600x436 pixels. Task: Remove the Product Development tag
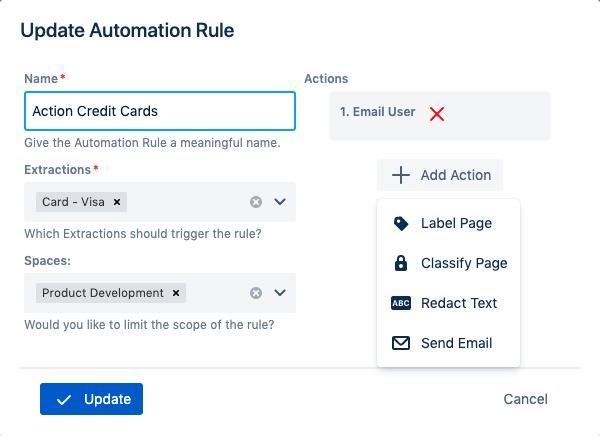click(x=176, y=293)
